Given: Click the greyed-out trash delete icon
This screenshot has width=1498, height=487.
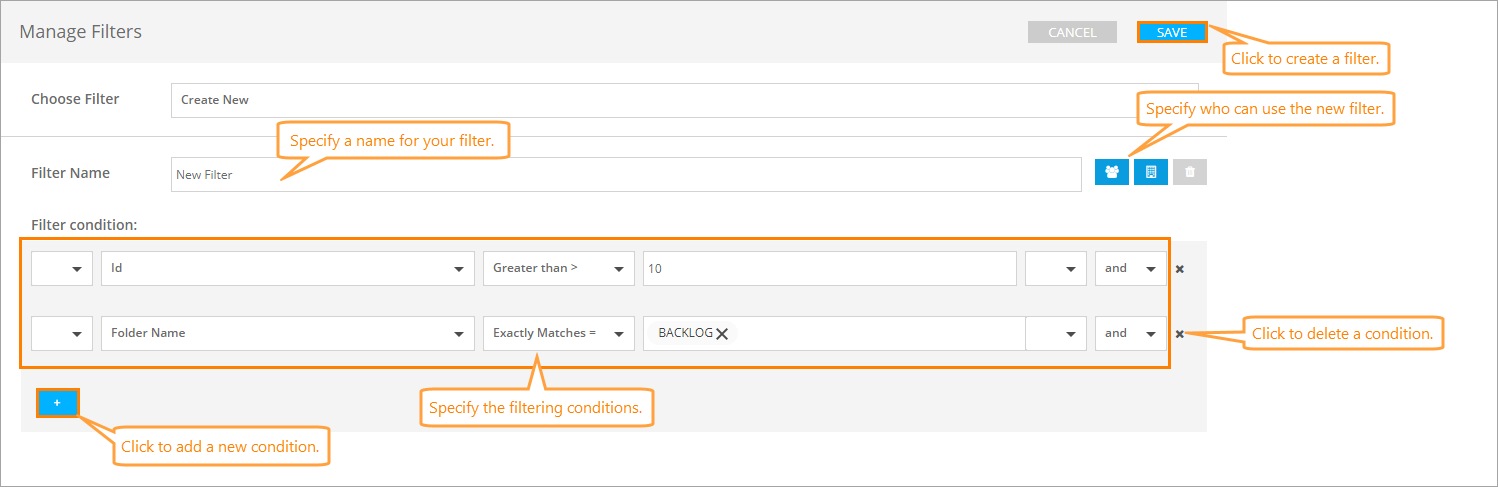Looking at the screenshot, I should click(x=1190, y=172).
